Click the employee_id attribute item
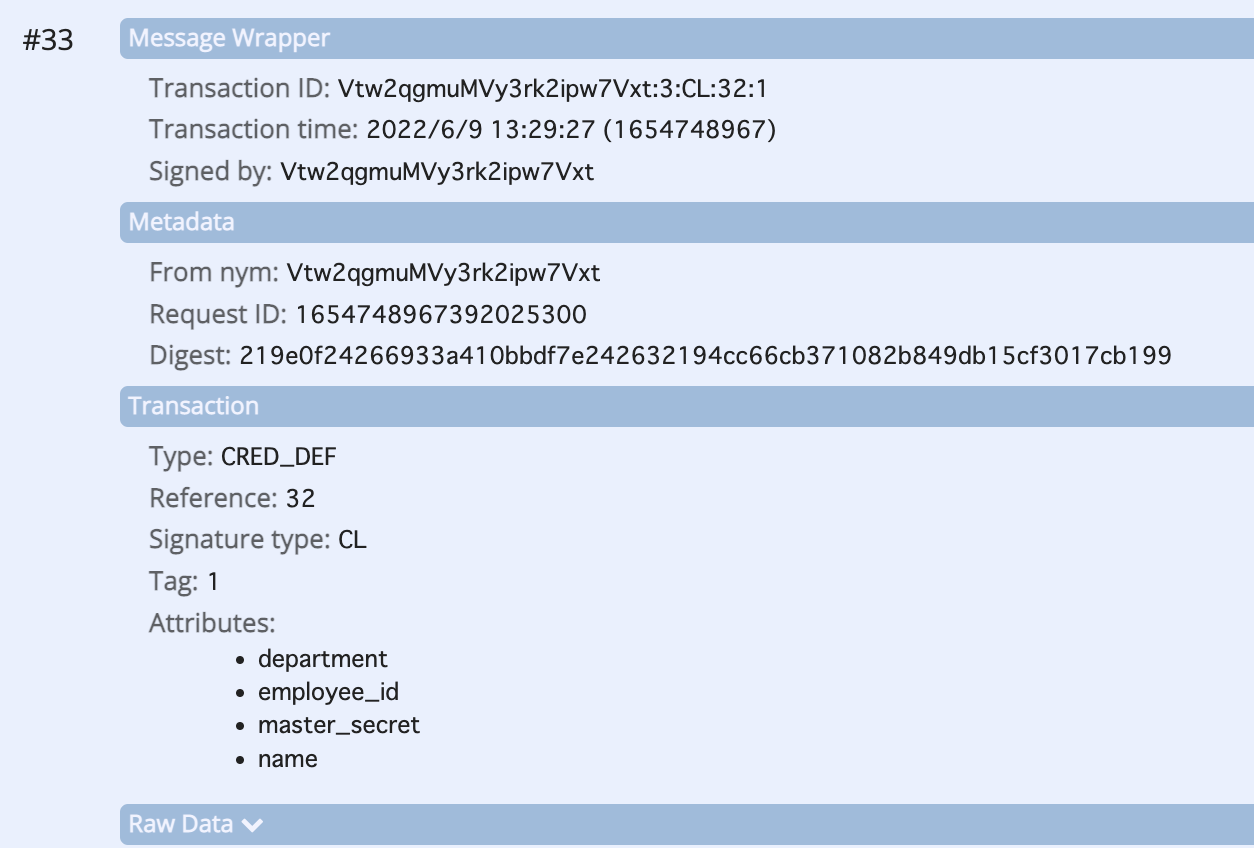The height and width of the screenshot is (848, 1254). coord(328,692)
